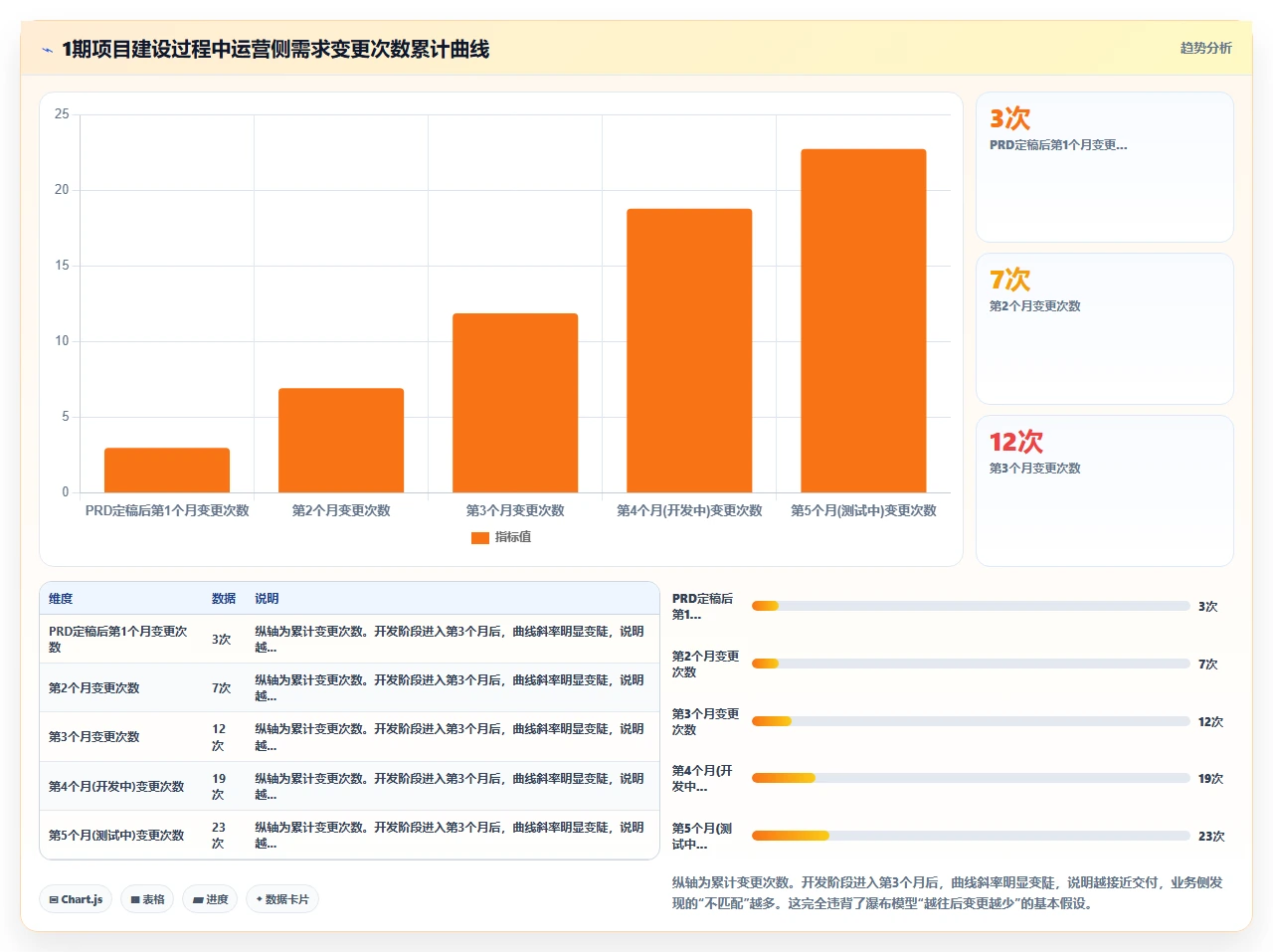Open the 3次 data card
This screenshot has height=952, width=1273.
1105,167
